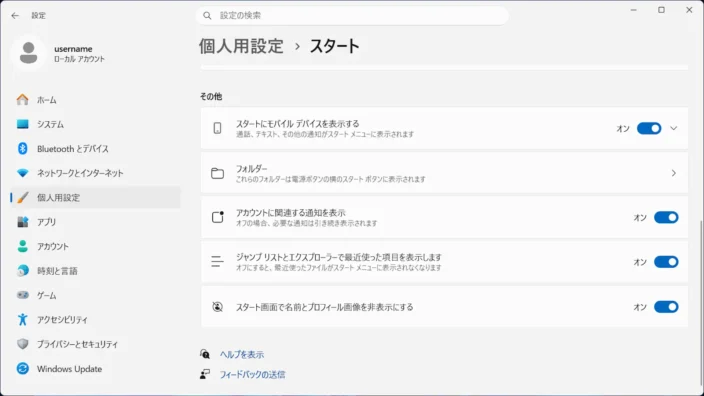Viewport: 704px width, 396px height.
Task: Click the feedback icon beside フィードバックの送信
Action: [x=205, y=374]
